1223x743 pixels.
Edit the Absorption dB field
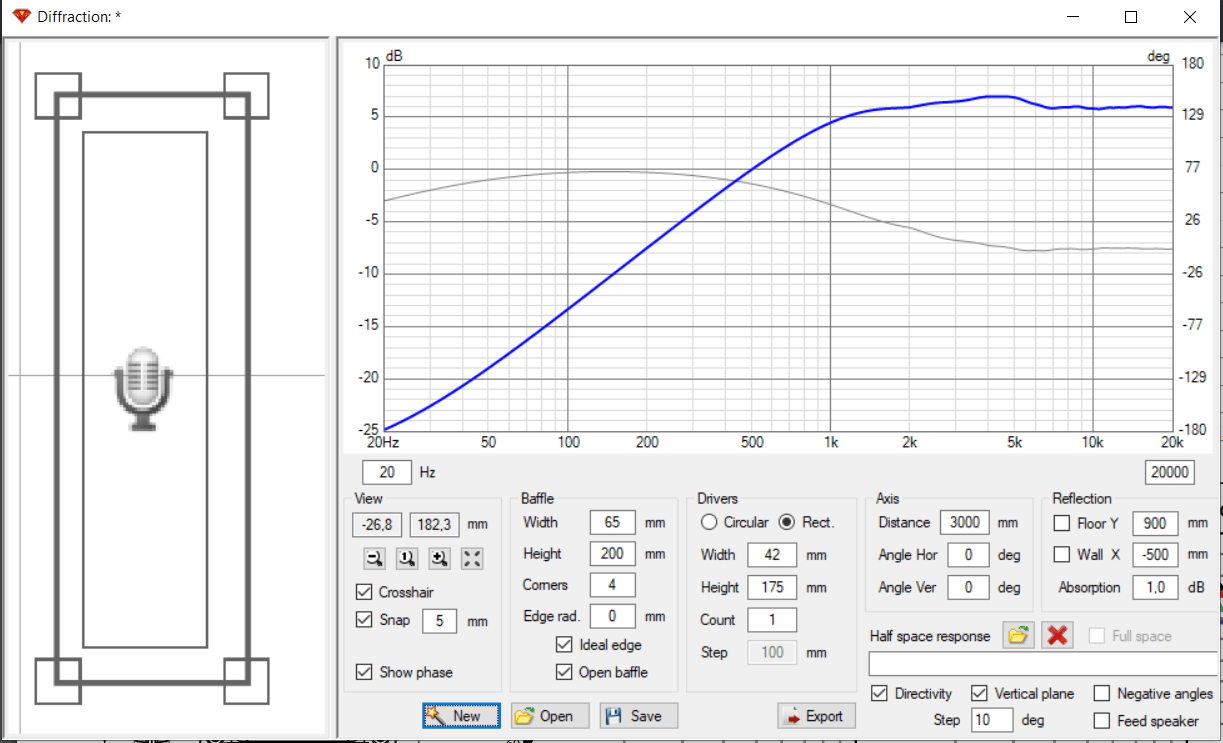tap(1154, 587)
